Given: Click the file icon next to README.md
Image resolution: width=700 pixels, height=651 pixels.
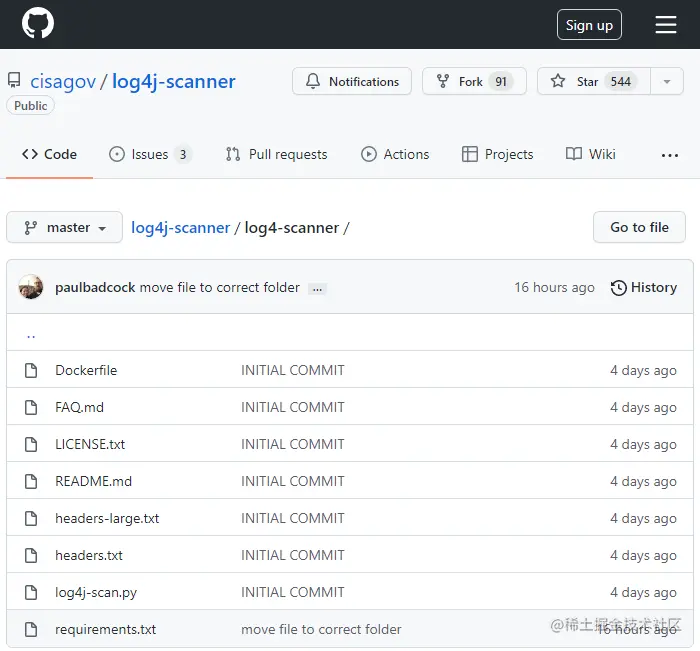Looking at the screenshot, I should 31,481.
